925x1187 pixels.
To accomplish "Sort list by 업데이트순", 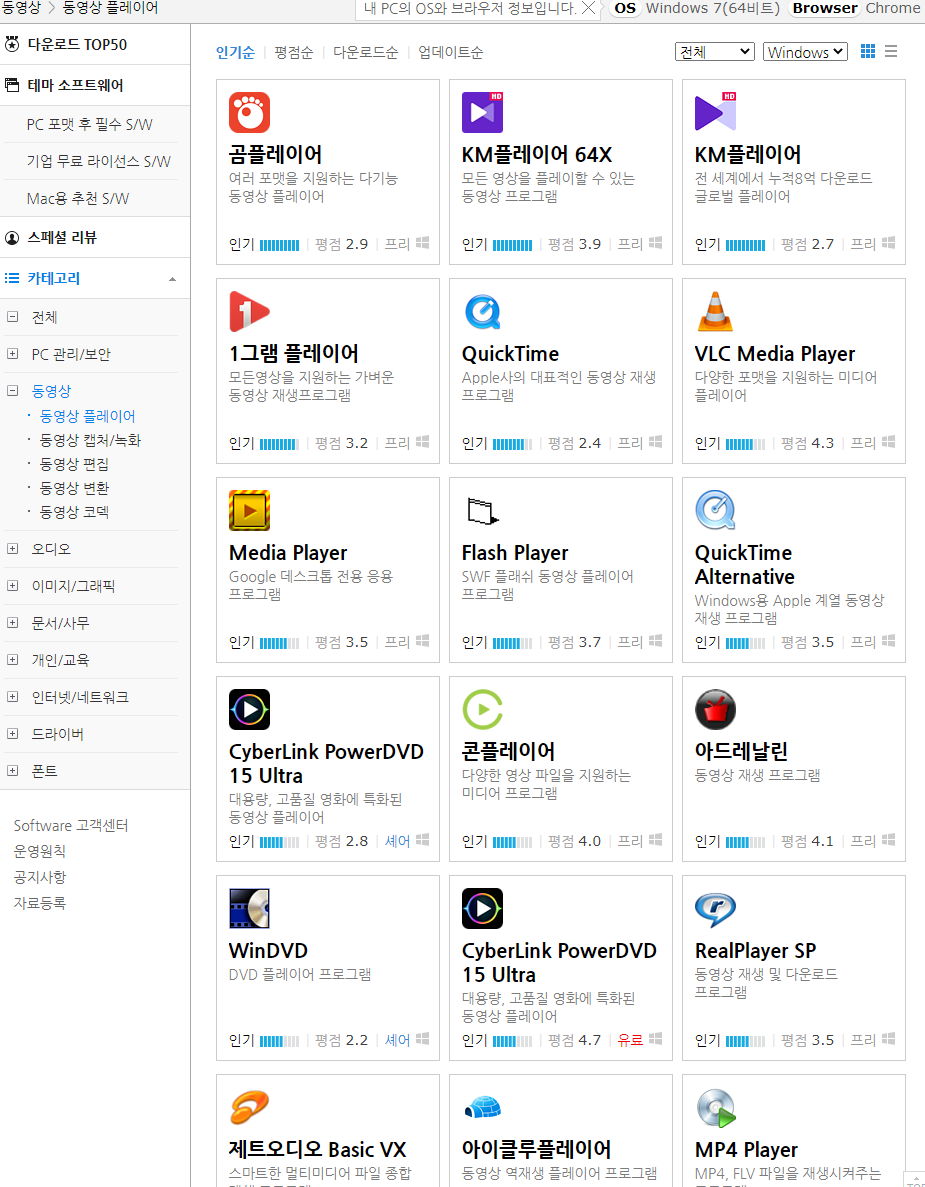I will click(450, 52).
